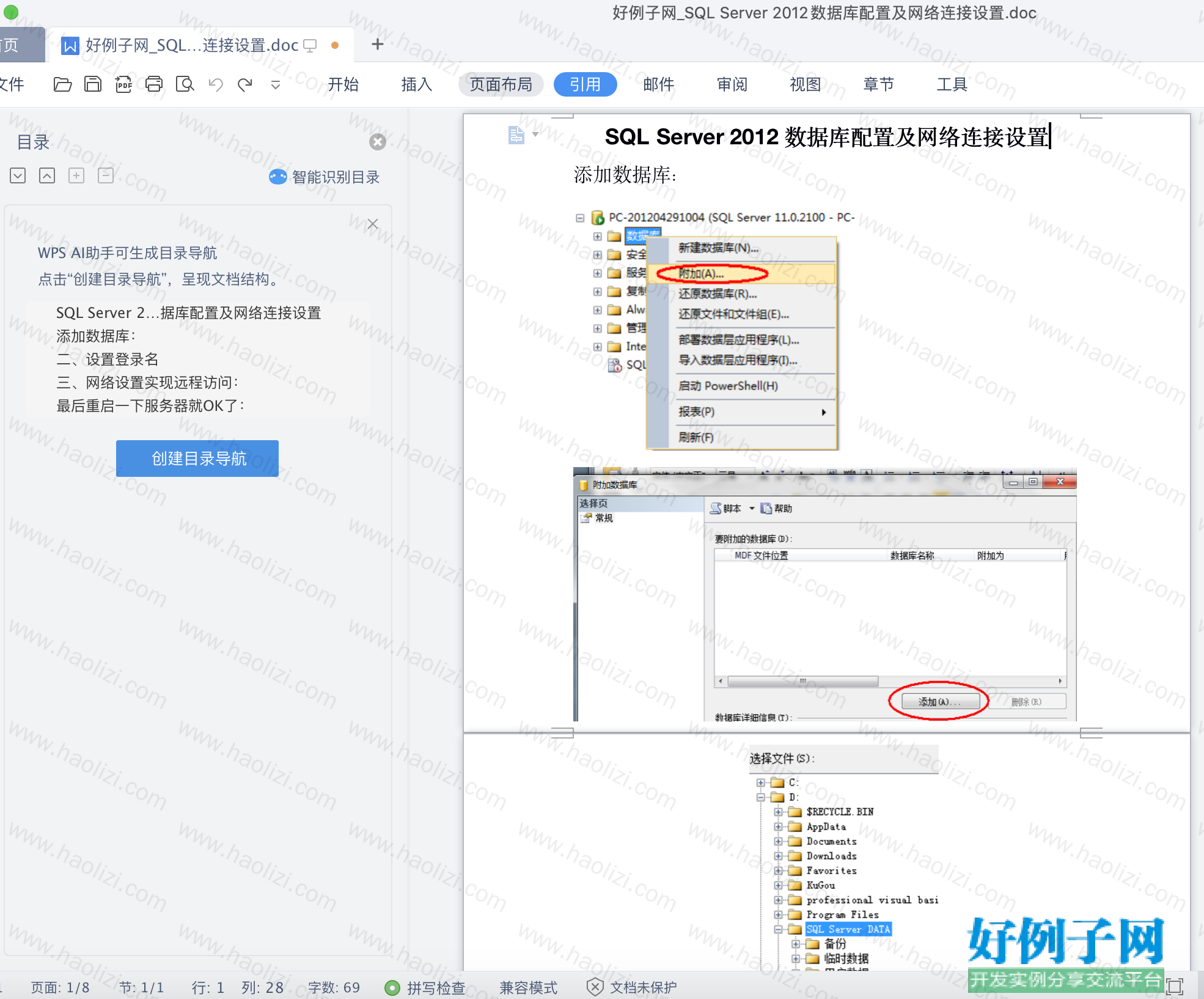Screen dimensions: 1204x999
Task: Click fullscreen icon at bottom right
Action: tap(1175, 986)
